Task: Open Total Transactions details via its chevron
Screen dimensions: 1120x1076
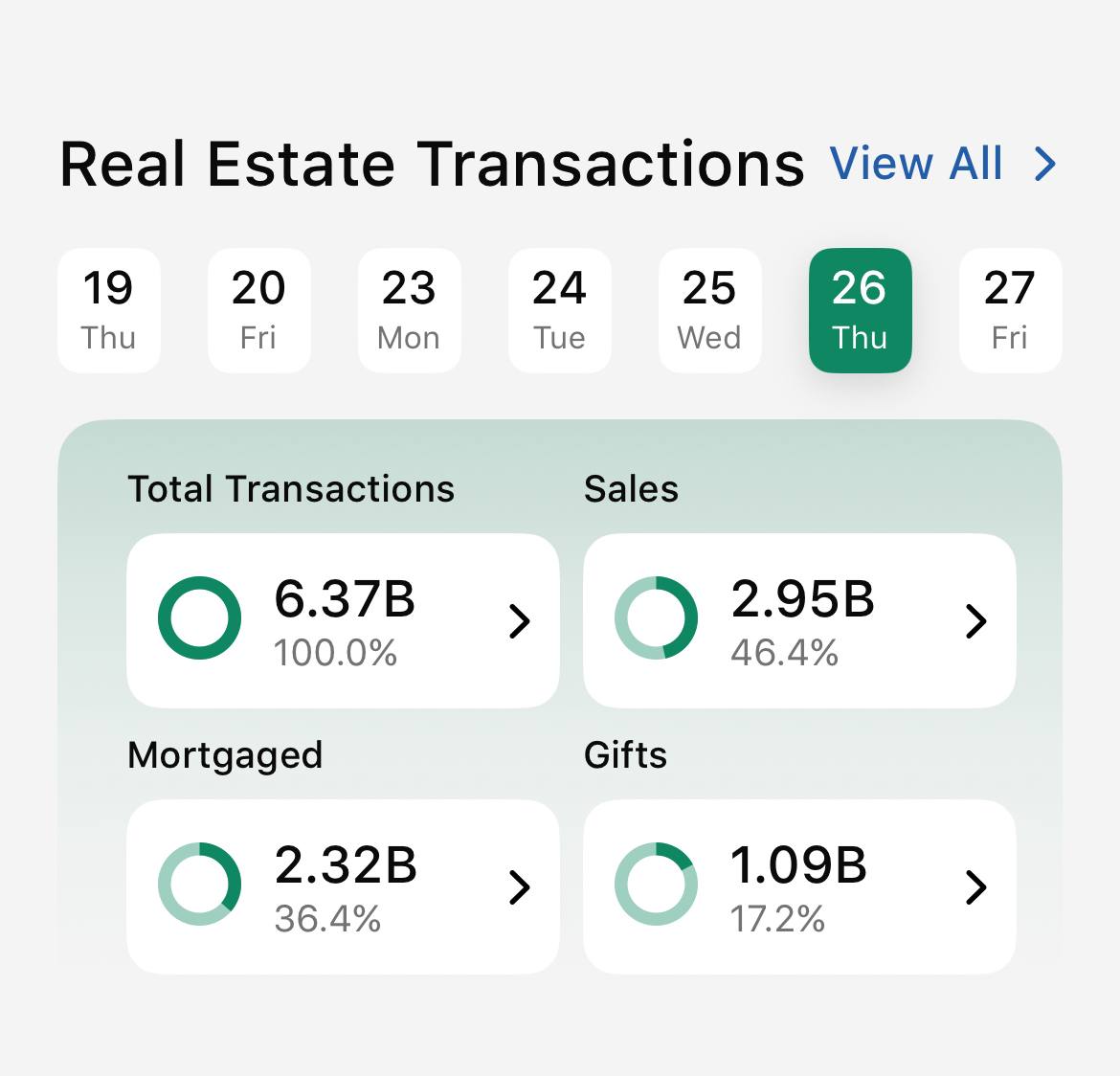Action: tap(520, 620)
